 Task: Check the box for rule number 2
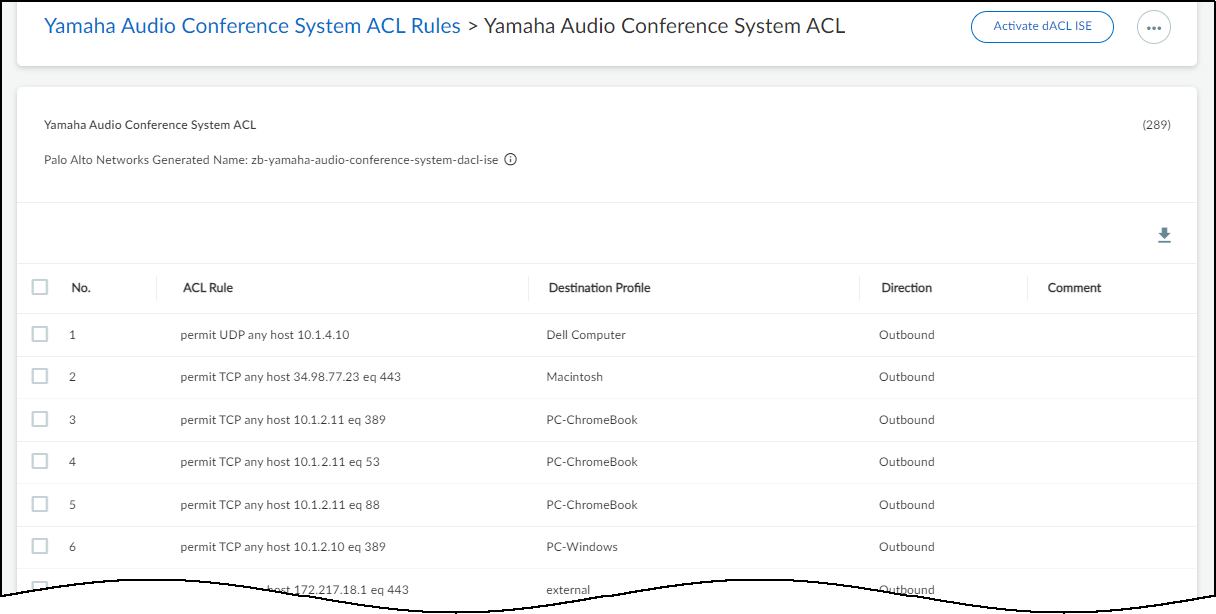pyautogui.click(x=40, y=376)
